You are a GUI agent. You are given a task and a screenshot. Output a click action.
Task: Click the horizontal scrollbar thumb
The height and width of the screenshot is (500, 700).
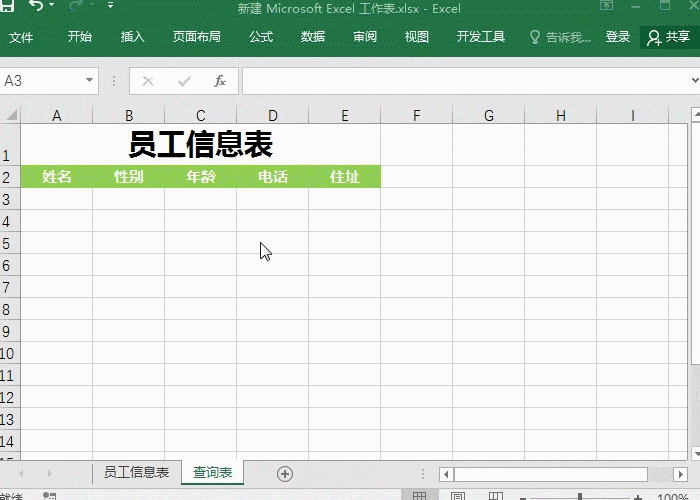[550, 474]
